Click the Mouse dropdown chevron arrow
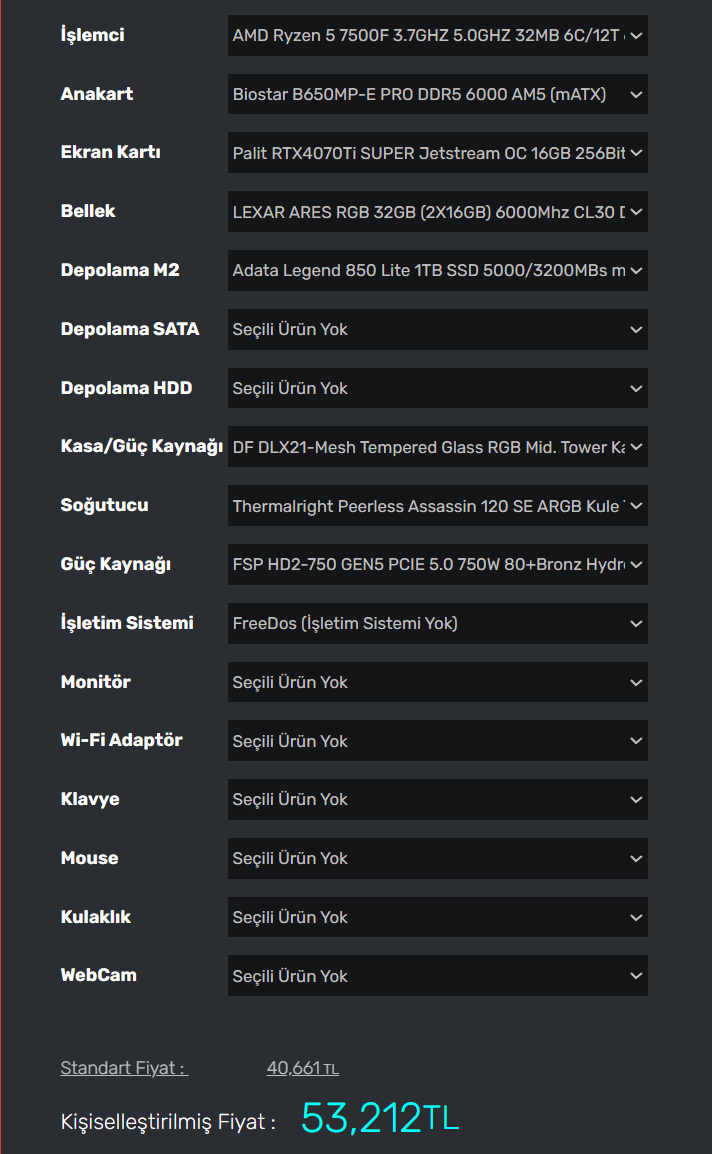The width and height of the screenshot is (712, 1154). pos(637,859)
